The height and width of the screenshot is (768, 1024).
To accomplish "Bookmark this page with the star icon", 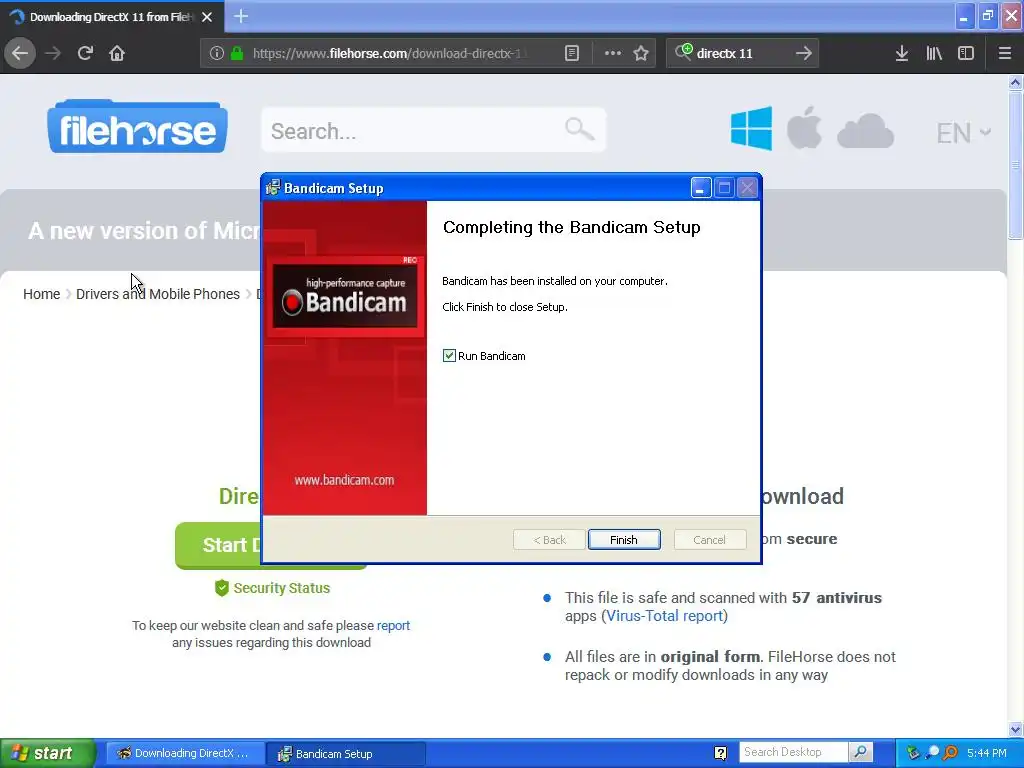I will pyautogui.click(x=641, y=54).
